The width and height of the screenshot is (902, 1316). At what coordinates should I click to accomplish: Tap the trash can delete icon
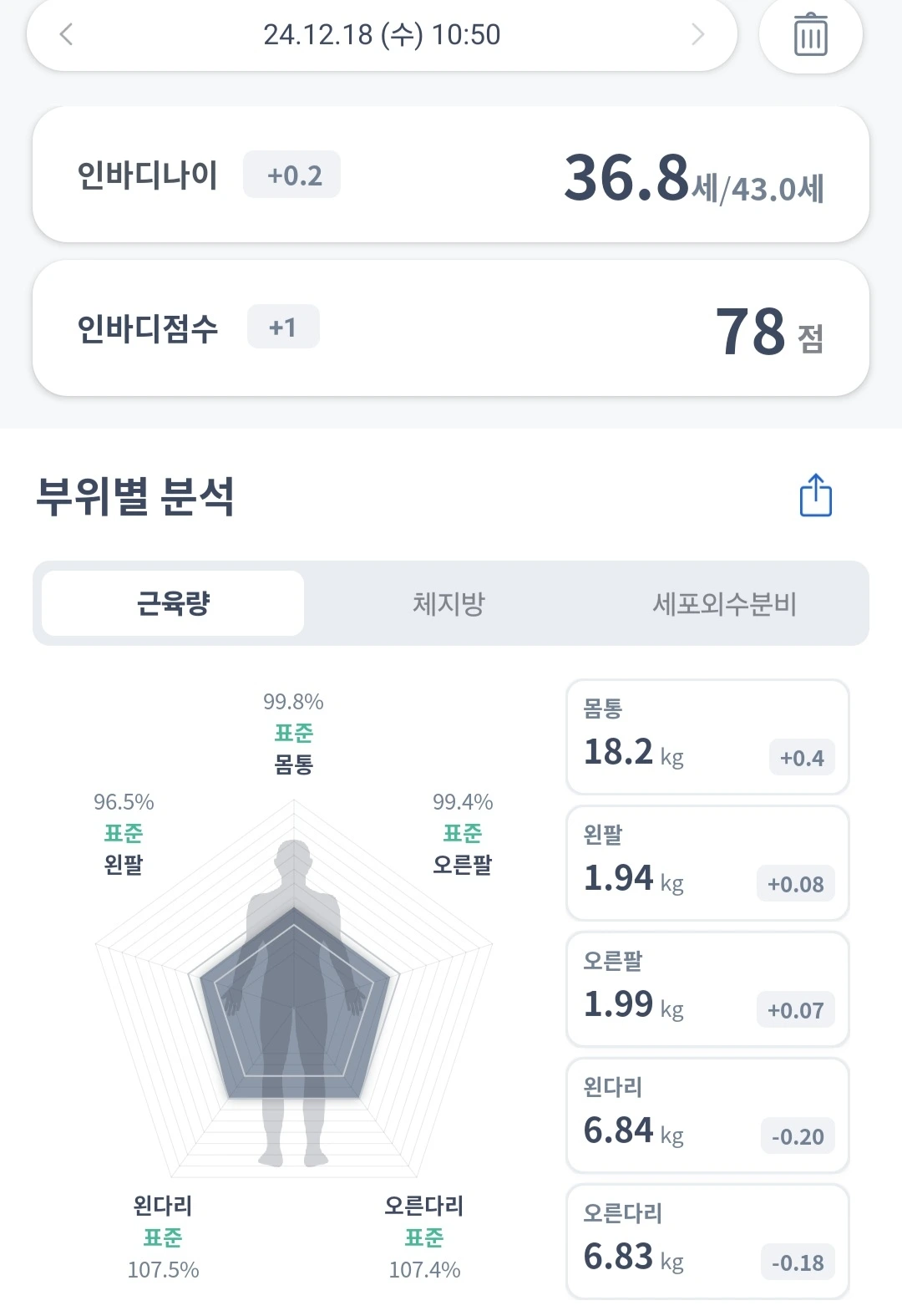click(810, 34)
